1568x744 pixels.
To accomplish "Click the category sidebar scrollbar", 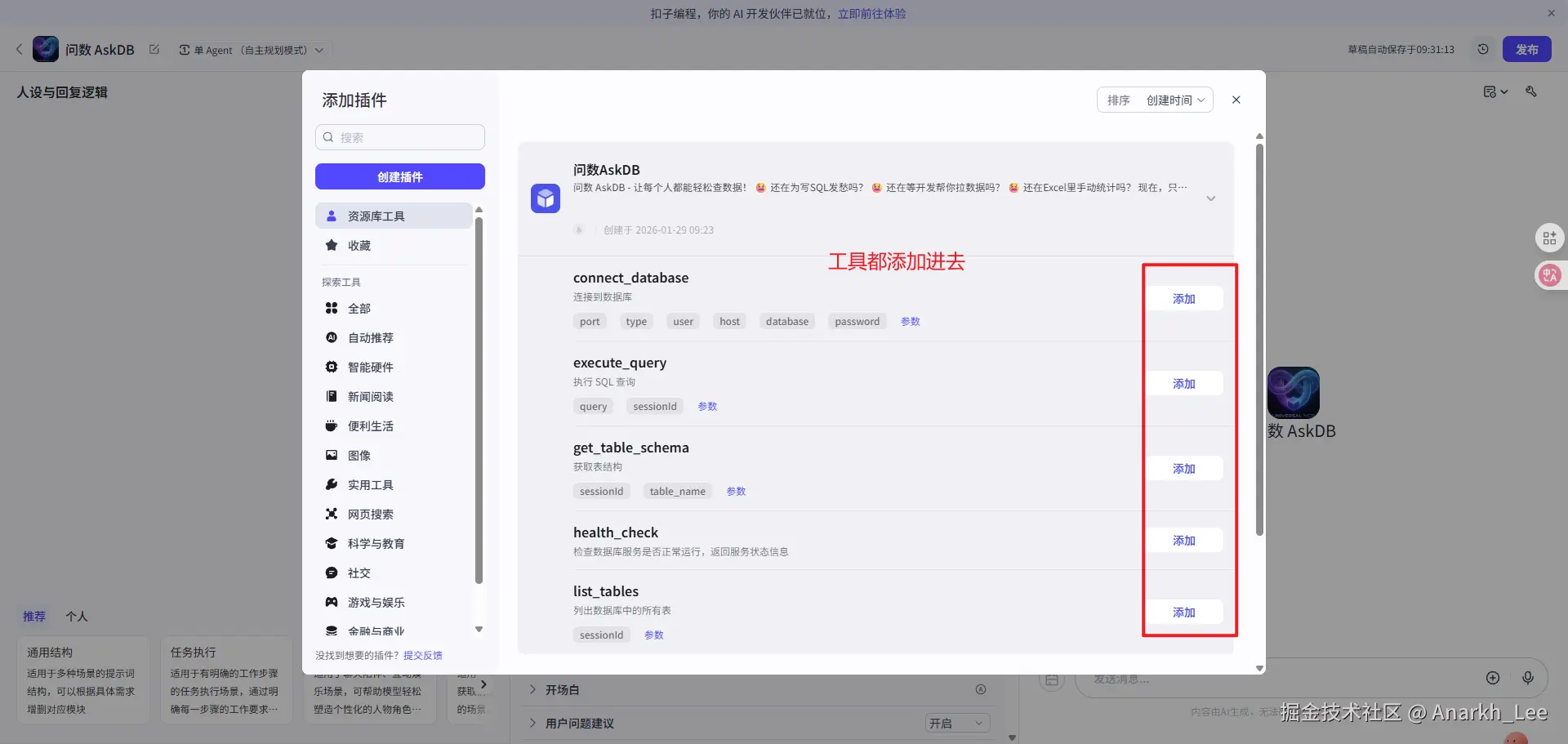I will (479, 400).
